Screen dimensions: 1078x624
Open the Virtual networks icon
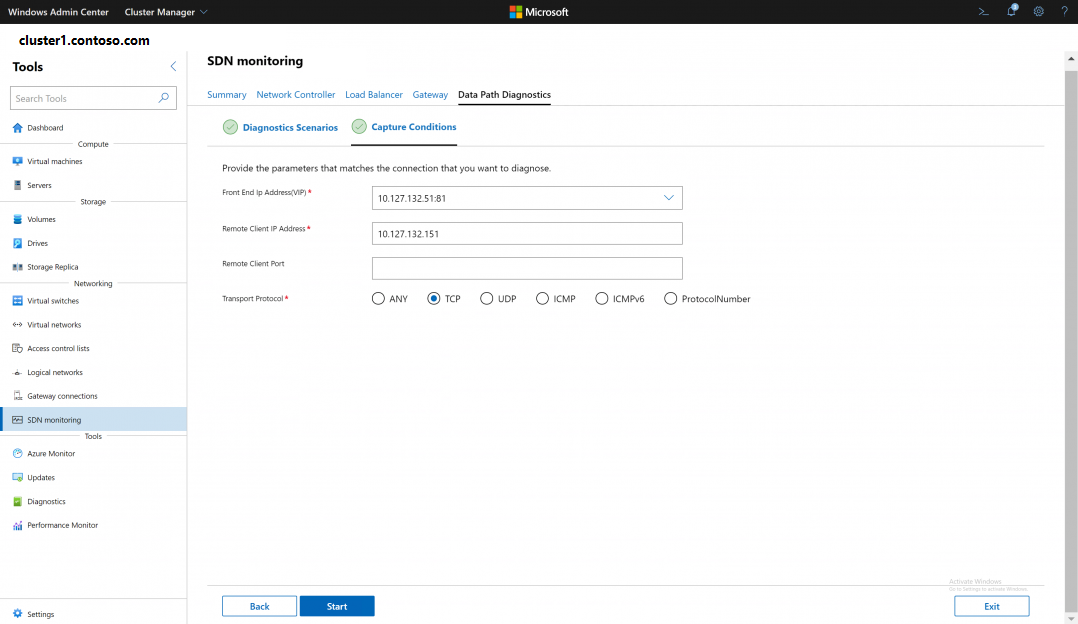[17, 325]
